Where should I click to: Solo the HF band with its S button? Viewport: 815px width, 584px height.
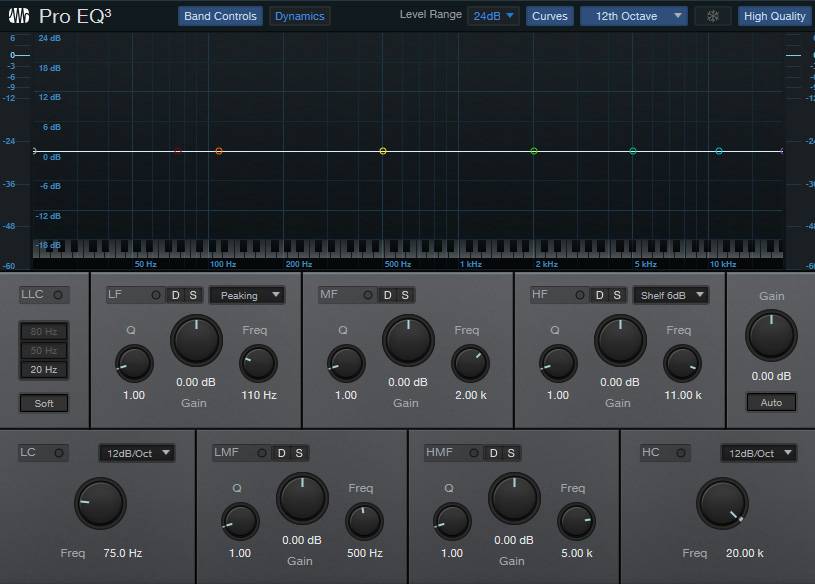pyautogui.click(x=617, y=295)
